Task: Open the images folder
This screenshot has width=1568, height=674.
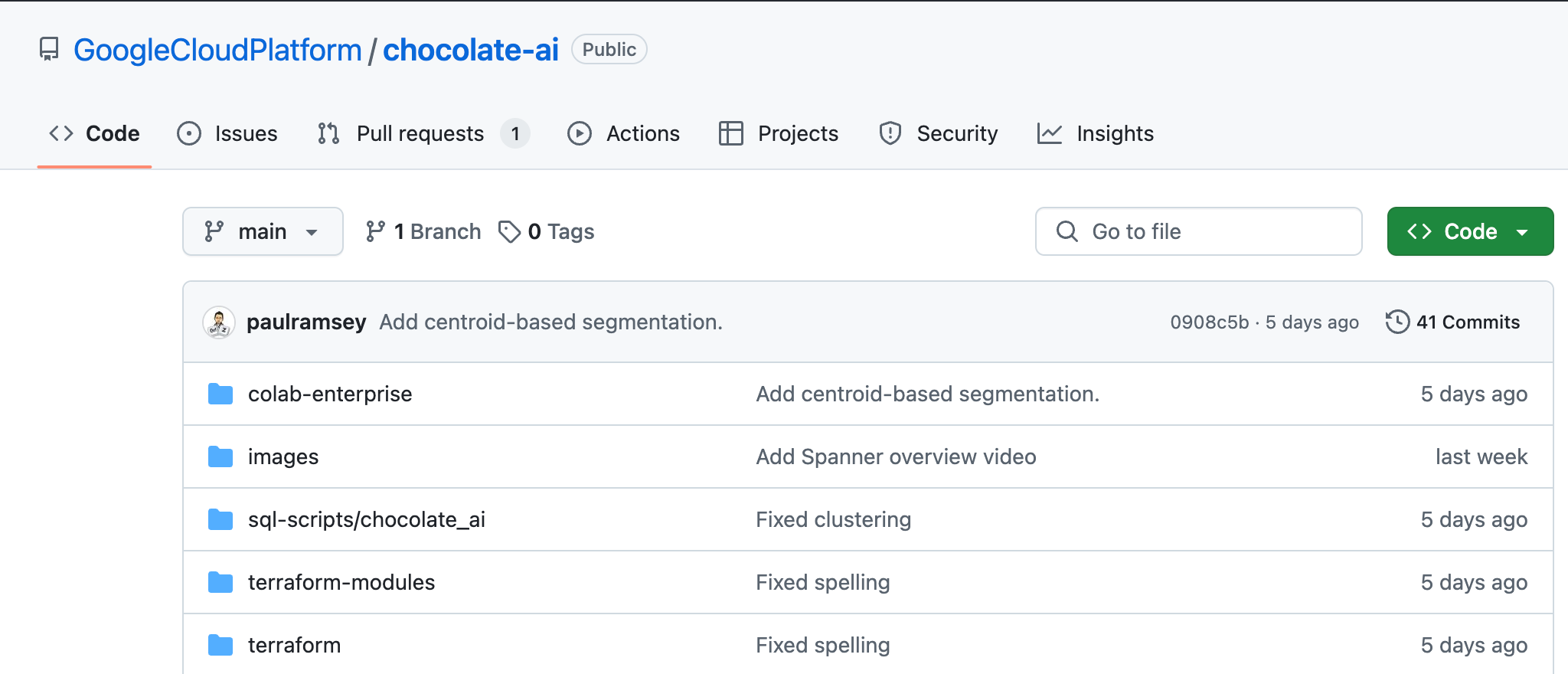Action: (283, 456)
